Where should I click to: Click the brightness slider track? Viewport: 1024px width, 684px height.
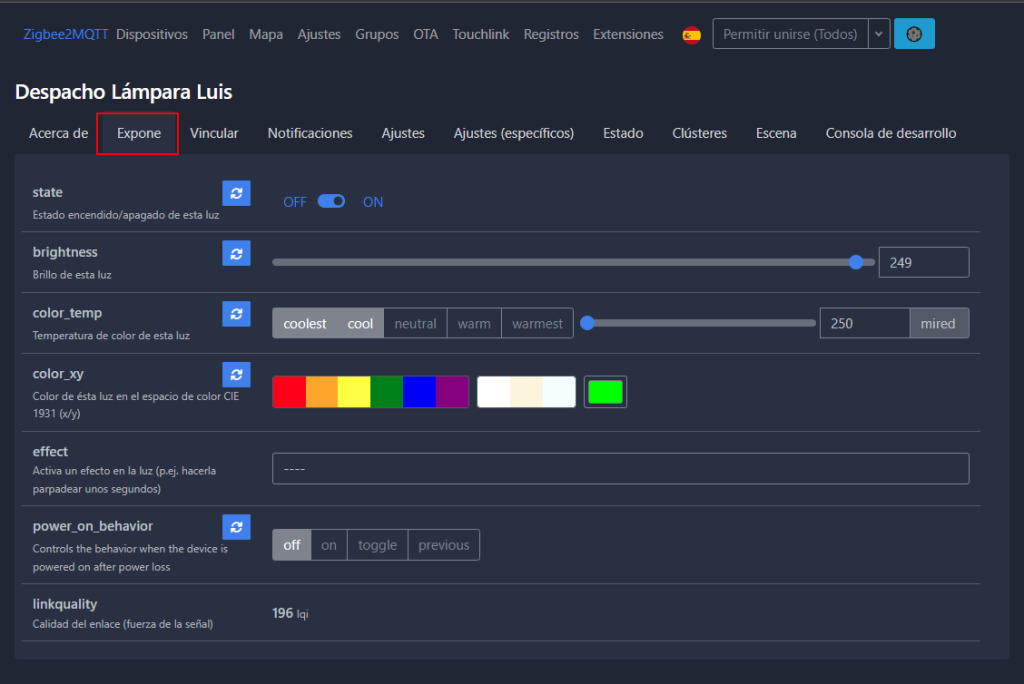point(560,262)
